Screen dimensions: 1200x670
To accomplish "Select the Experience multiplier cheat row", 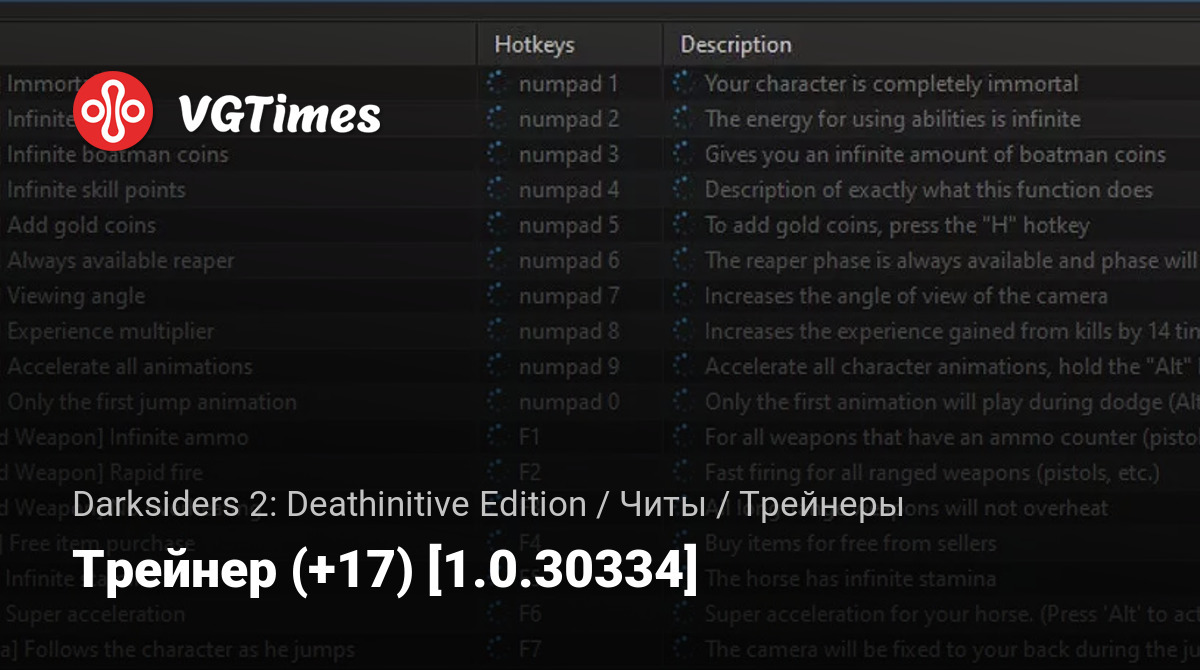I will coord(111,331).
